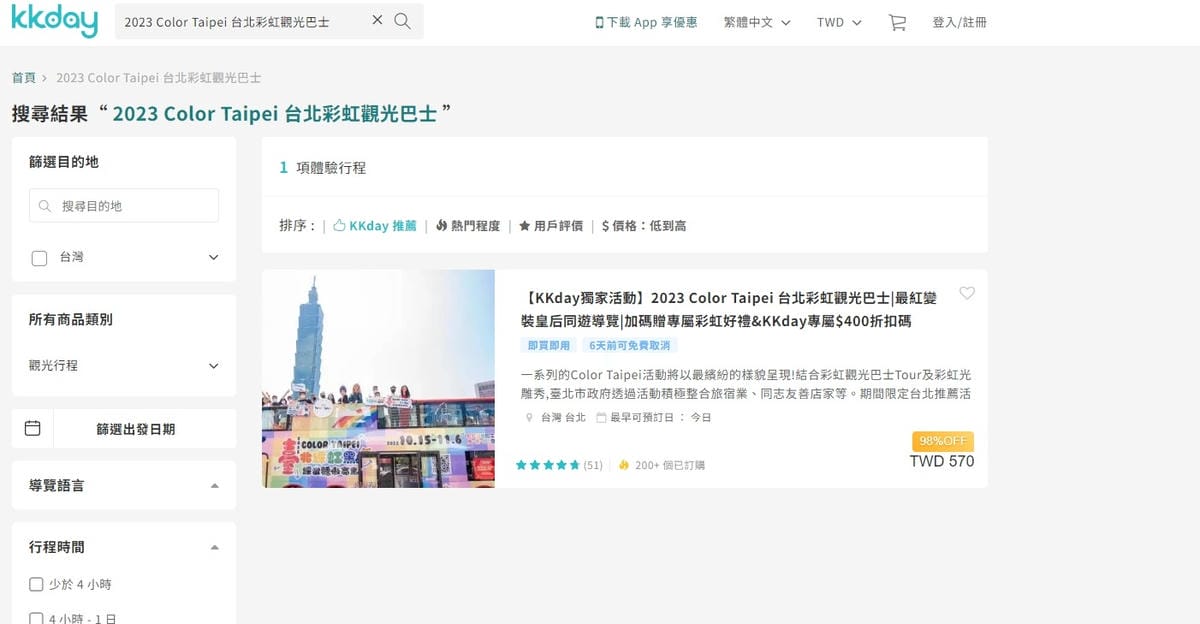Image resolution: width=1200 pixels, height=624 pixels.
Task: Click the KKday logo
Action: (54, 20)
